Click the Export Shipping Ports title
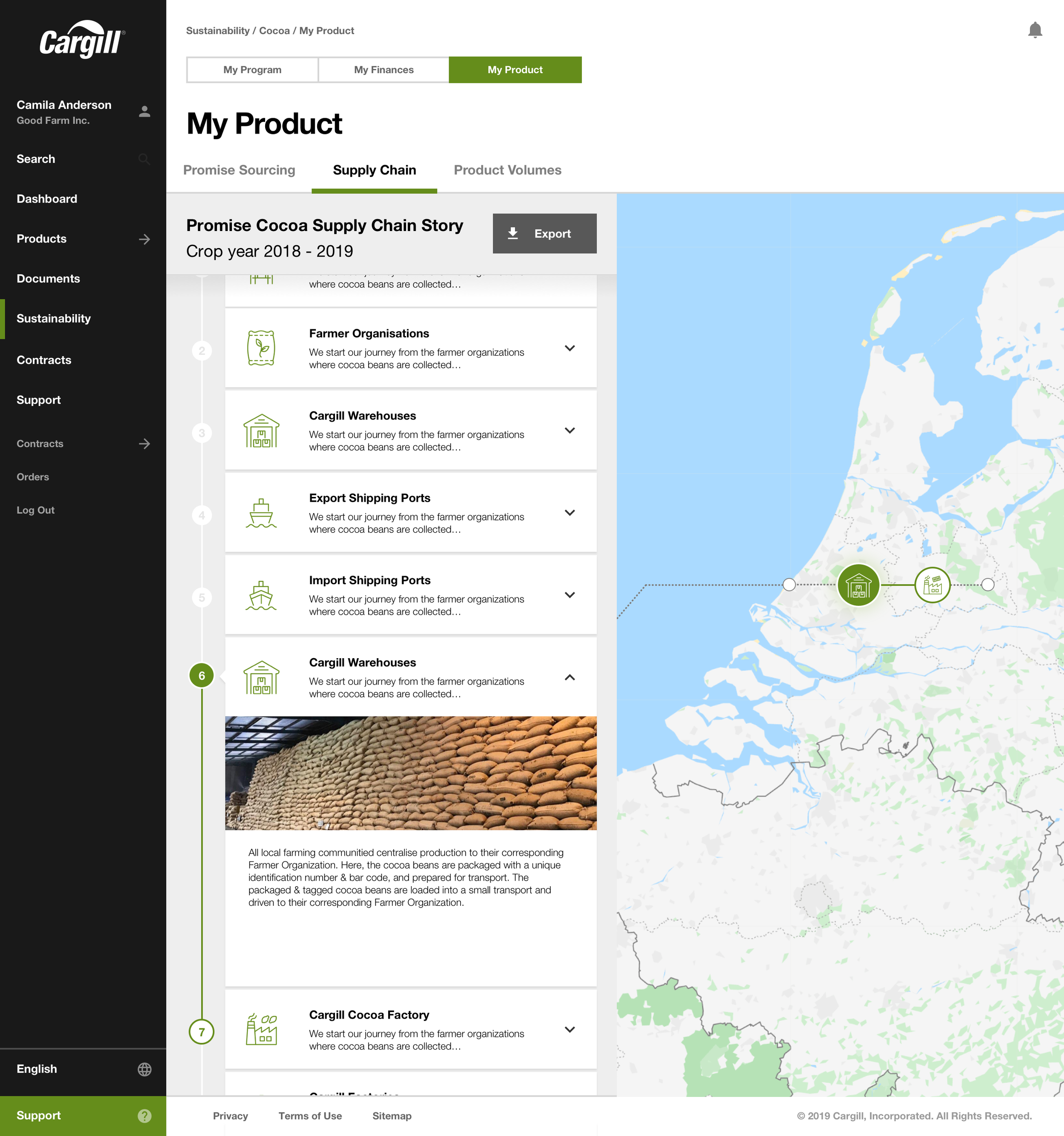This screenshot has width=1064, height=1136. [370, 498]
